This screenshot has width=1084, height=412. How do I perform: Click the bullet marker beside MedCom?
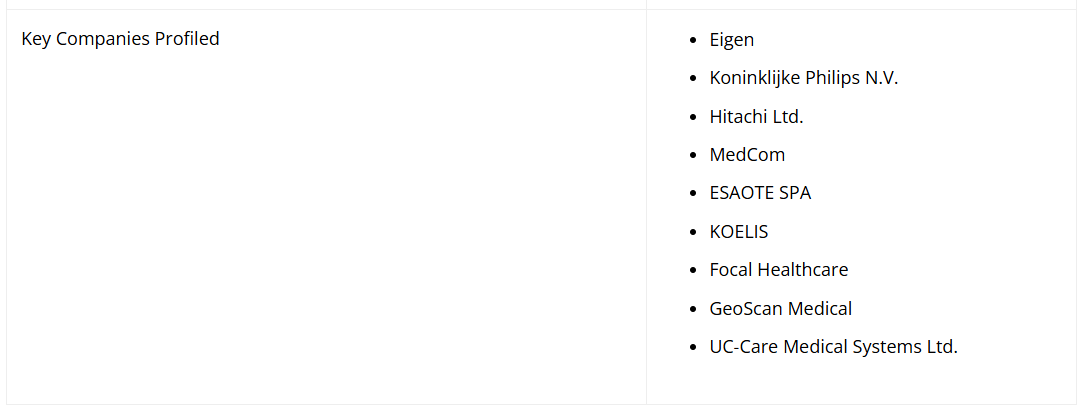(695, 156)
